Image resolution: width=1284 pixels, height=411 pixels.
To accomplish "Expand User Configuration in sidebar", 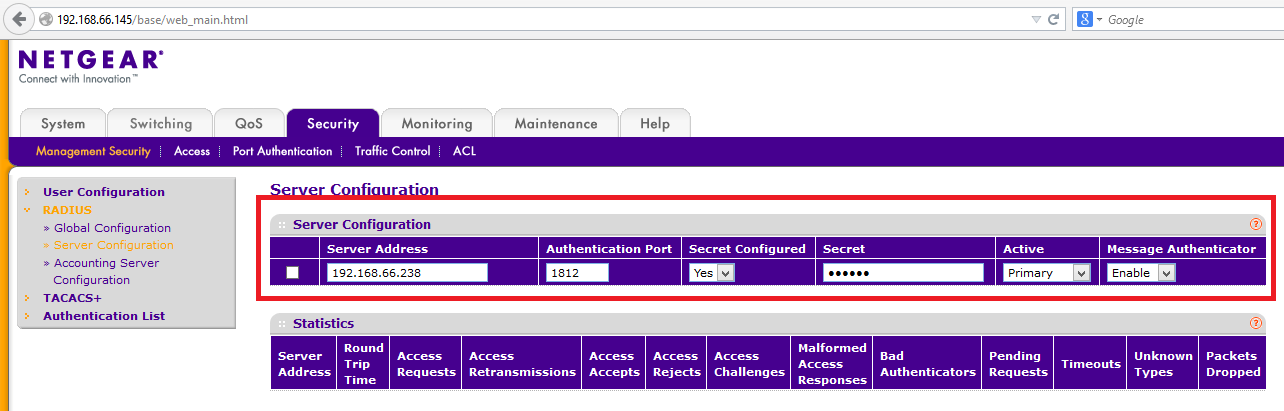I will pos(103,192).
